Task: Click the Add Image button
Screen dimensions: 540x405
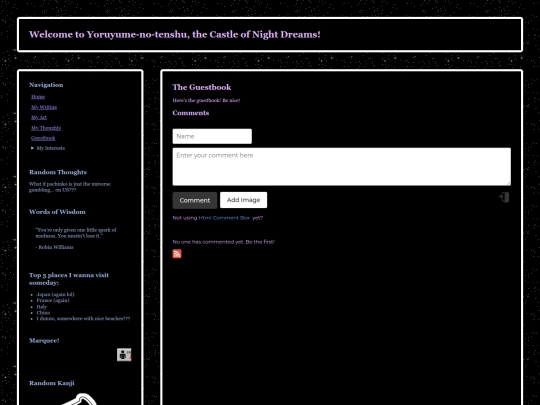Action: [243, 200]
